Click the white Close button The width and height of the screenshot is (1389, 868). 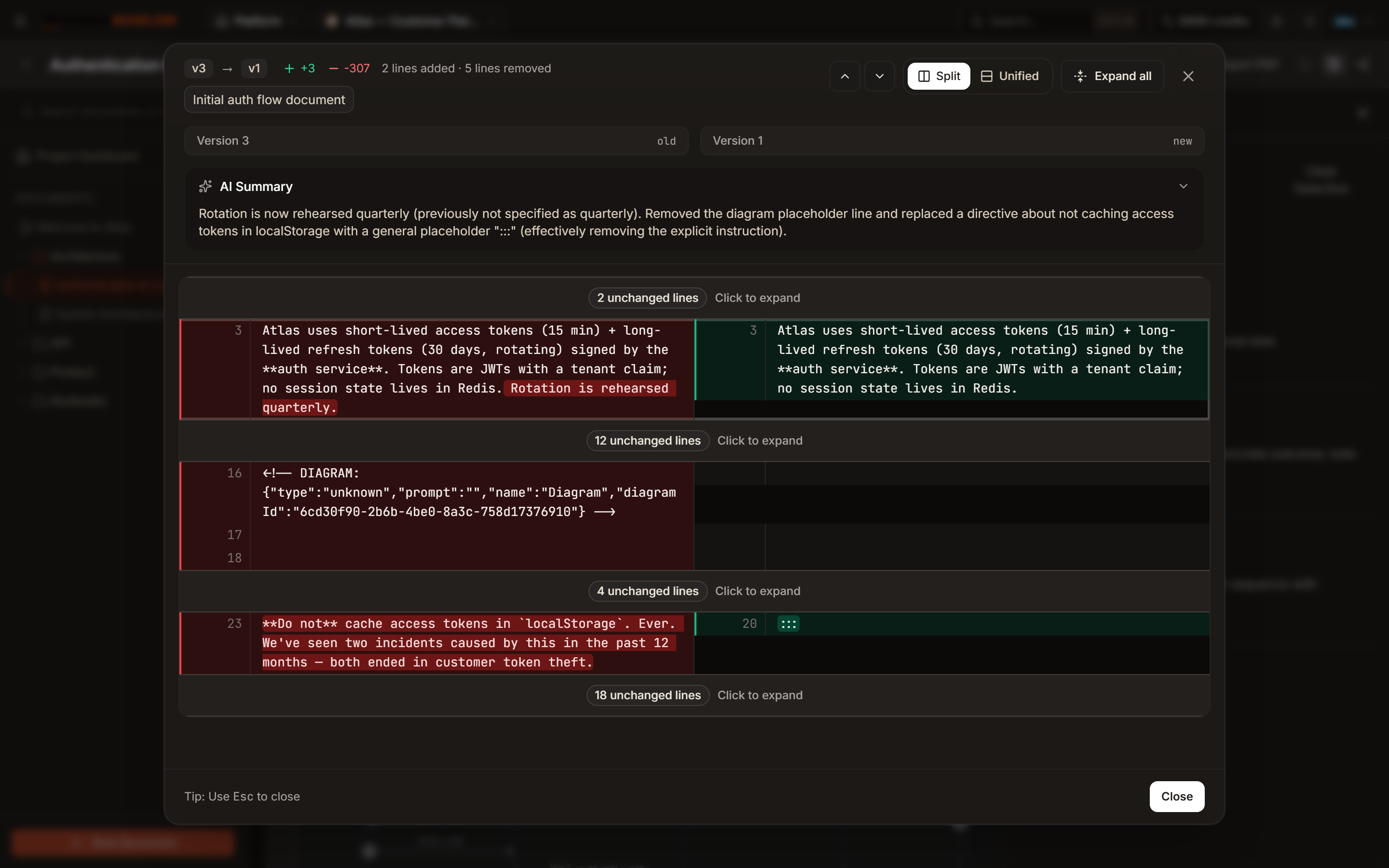(x=1177, y=796)
